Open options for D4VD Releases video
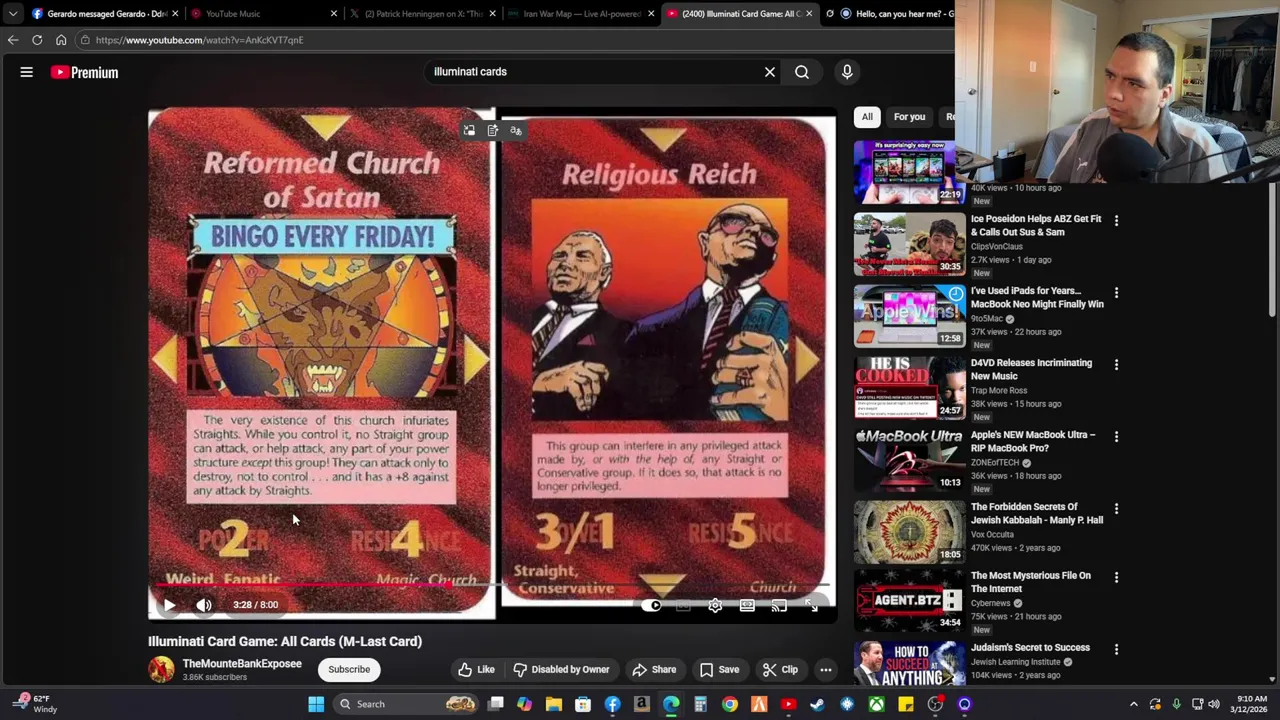 1116,364
